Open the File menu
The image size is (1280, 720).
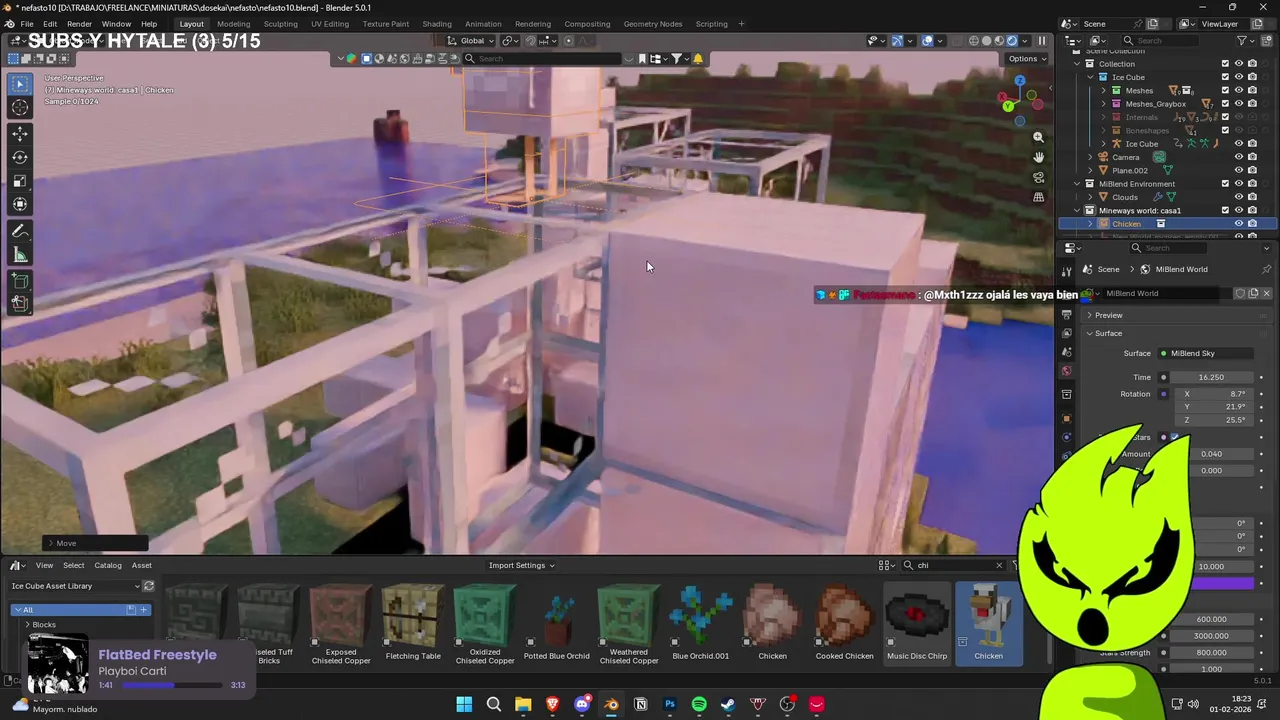pos(27,24)
